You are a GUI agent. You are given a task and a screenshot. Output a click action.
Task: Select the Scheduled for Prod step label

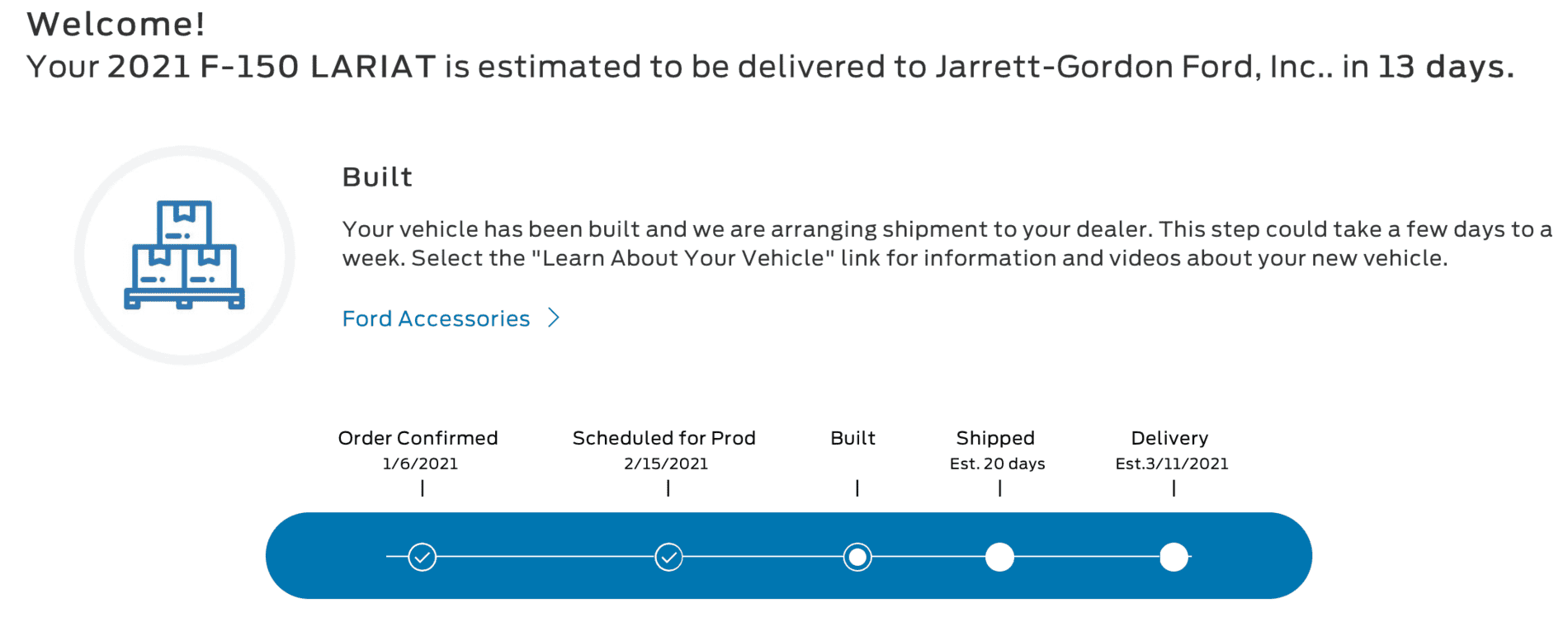click(664, 438)
